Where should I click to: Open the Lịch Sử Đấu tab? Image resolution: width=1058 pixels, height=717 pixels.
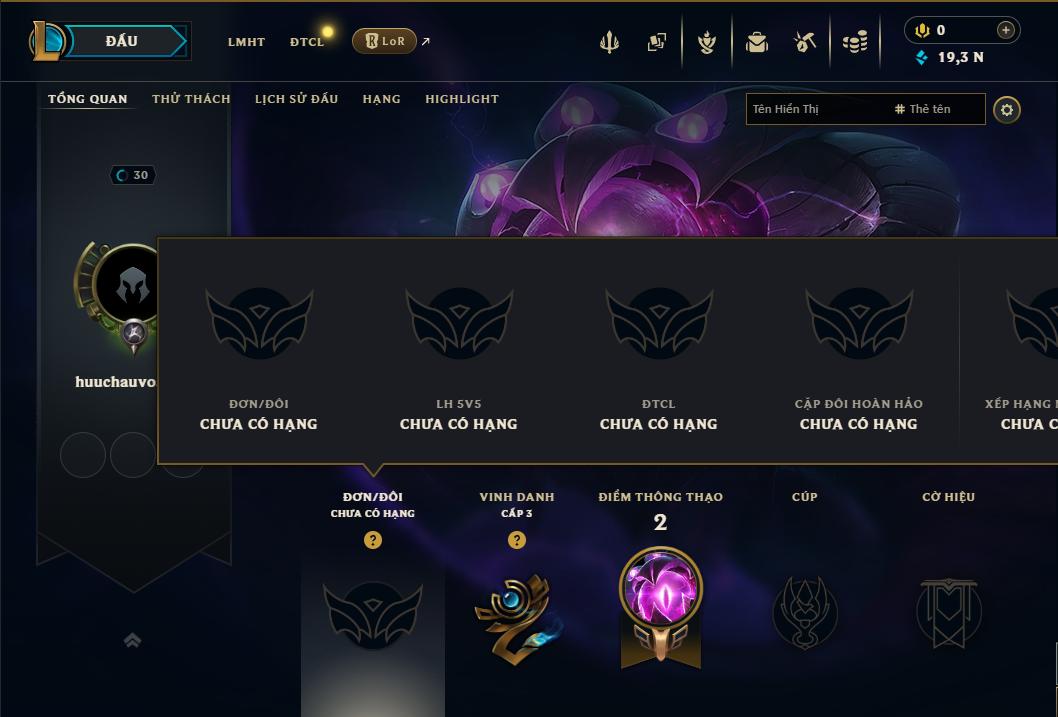[x=296, y=99]
